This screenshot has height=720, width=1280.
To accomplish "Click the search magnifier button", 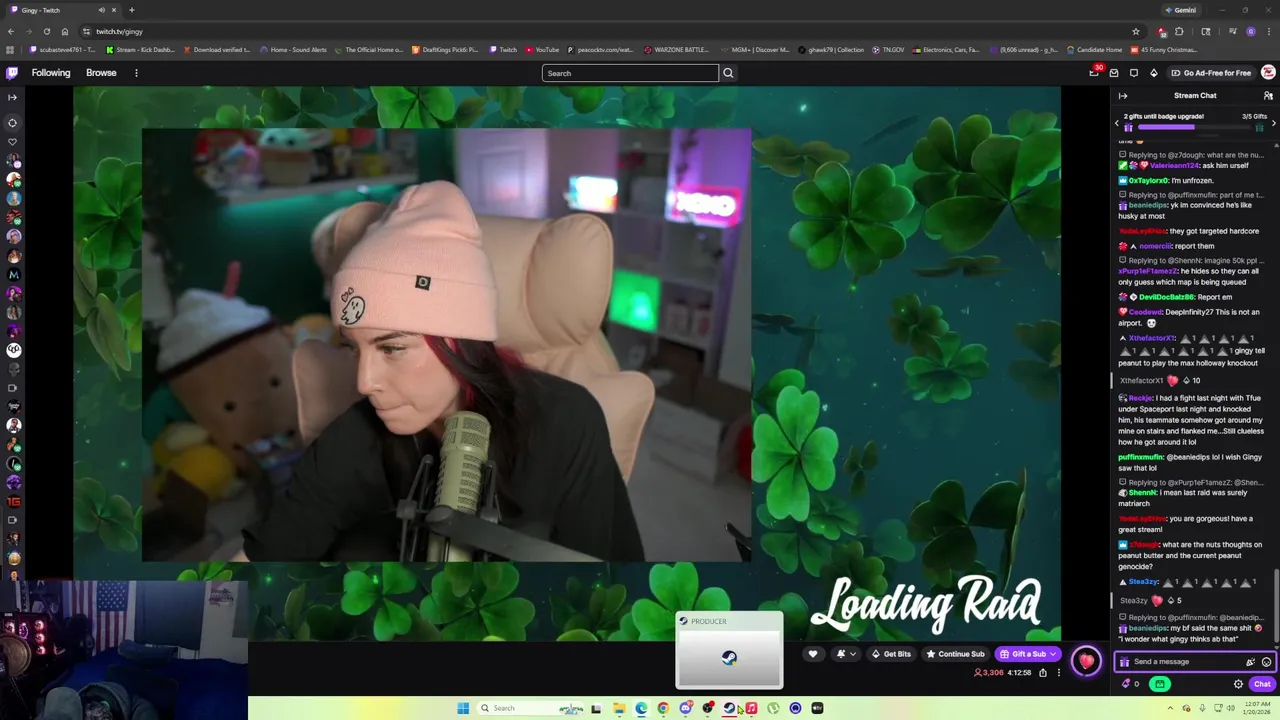I will [728, 73].
